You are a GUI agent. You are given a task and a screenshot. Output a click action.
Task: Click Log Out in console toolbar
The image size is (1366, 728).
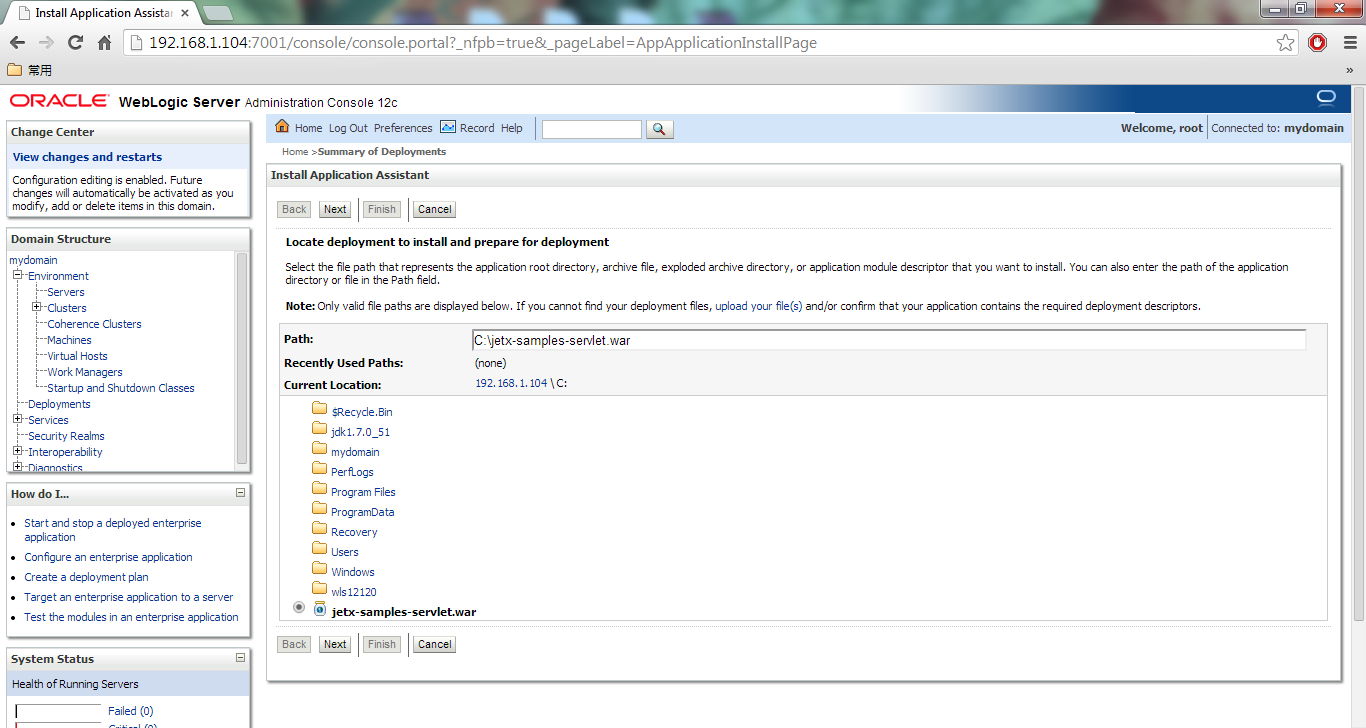(348, 128)
